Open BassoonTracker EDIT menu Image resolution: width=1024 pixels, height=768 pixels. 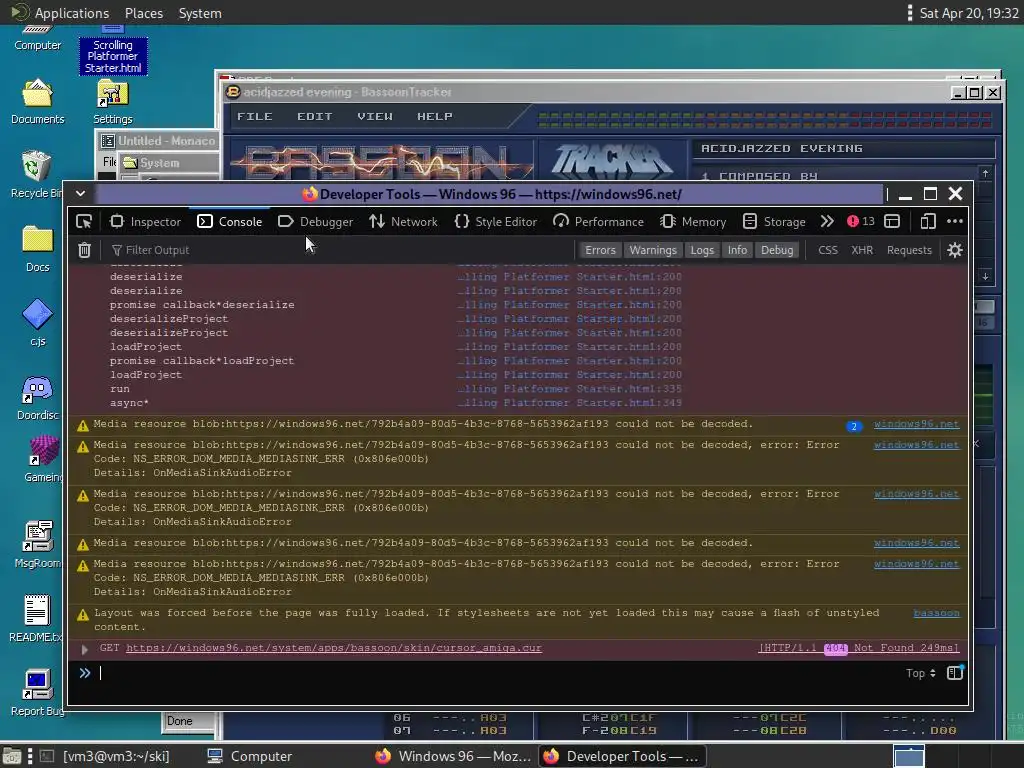click(315, 116)
